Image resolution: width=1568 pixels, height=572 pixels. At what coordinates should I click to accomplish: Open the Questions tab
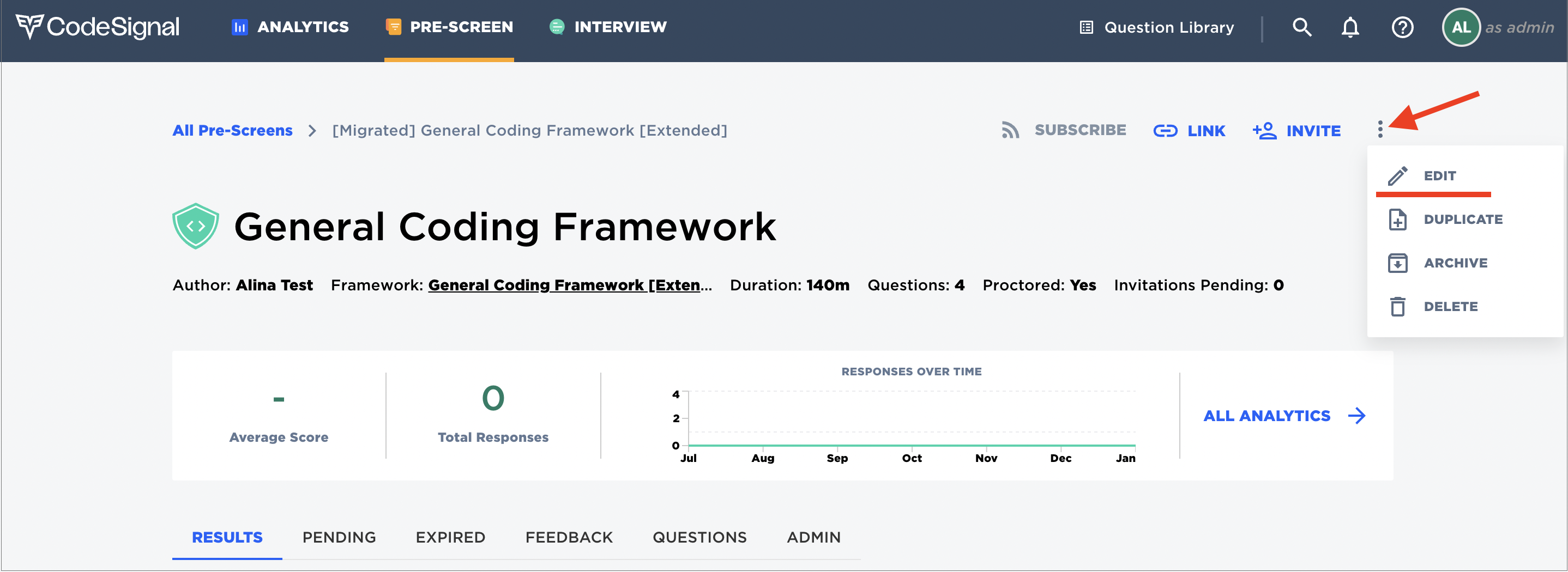click(699, 537)
